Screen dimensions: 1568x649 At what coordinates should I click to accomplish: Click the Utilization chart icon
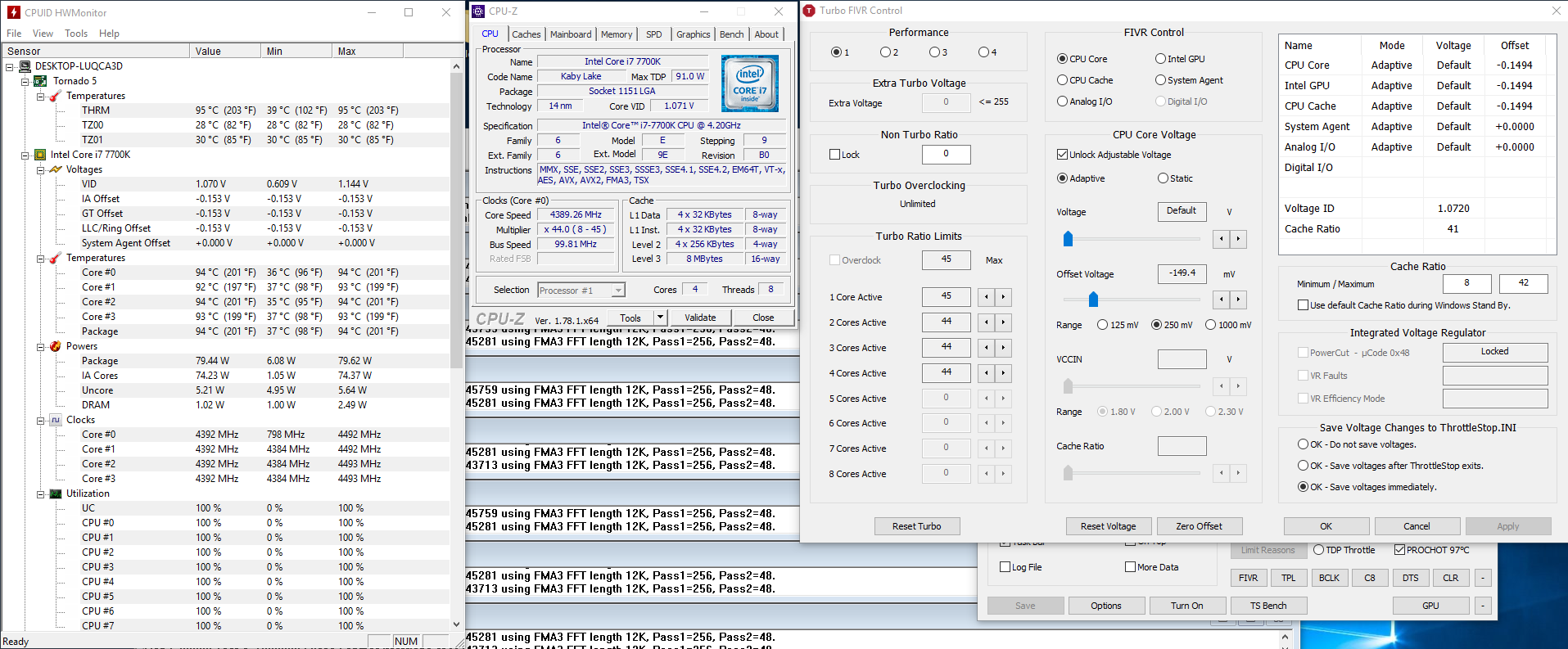(x=55, y=494)
